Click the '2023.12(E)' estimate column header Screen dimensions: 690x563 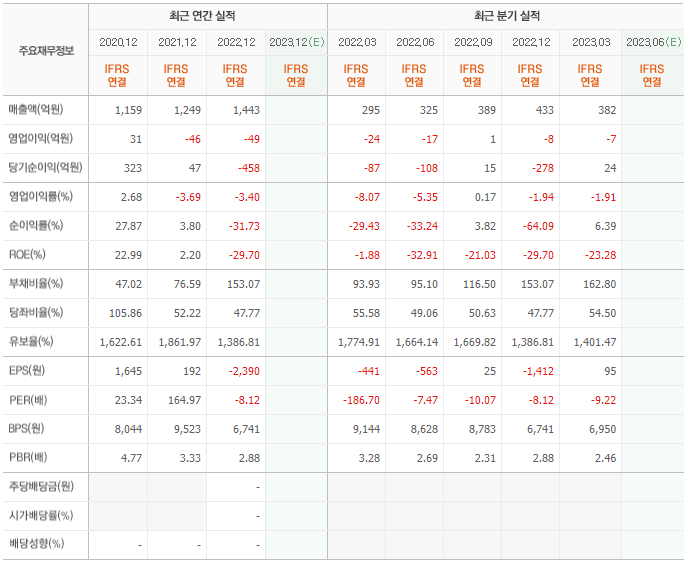coord(297,42)
